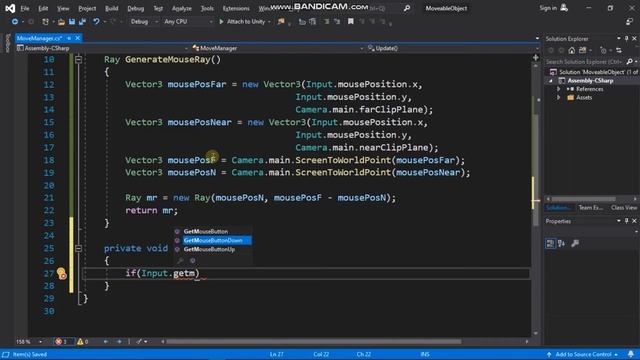Click previous issue arrow in editor footer
The height and width of the screenshot is (360, 640).
(x=106, y=342)
